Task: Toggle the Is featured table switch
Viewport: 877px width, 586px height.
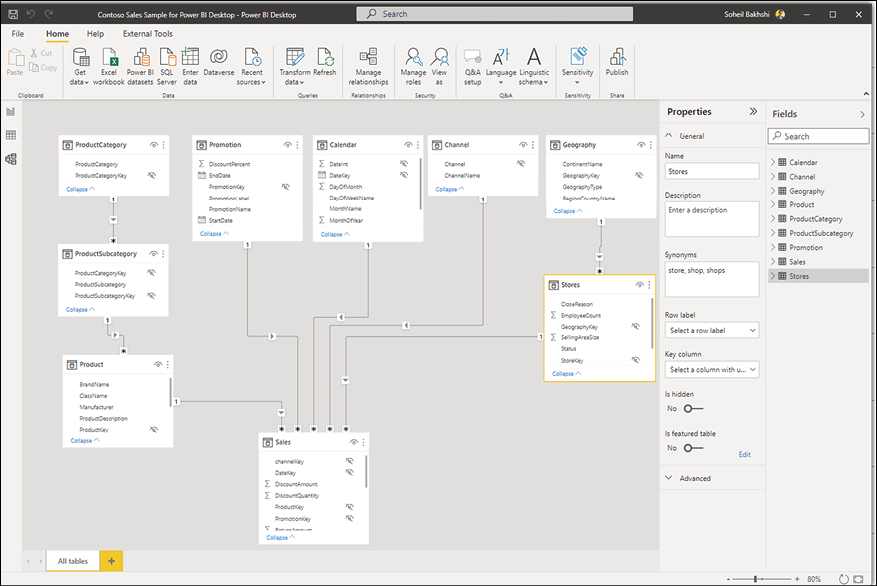Action: pyautogui.click(x=693, y=448)
